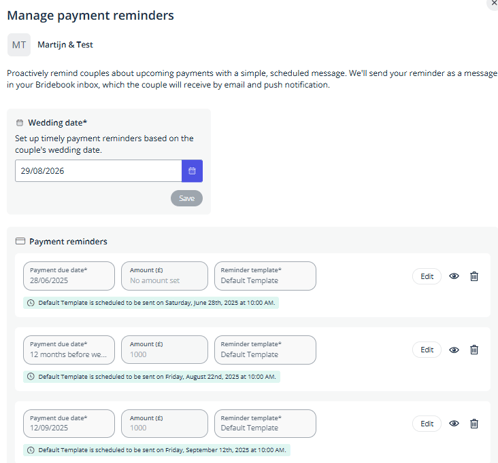This screenshot has width=498, height=463.
Task: Preview the 12/09/2025 reminder via eye icon
Action: [454, 424]
